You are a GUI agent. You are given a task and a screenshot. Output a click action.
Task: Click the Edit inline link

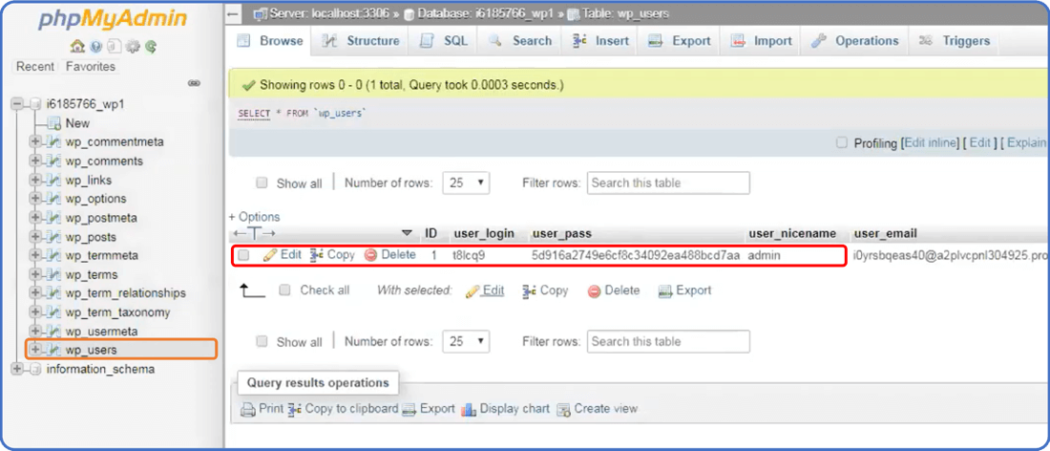point(931,143)
